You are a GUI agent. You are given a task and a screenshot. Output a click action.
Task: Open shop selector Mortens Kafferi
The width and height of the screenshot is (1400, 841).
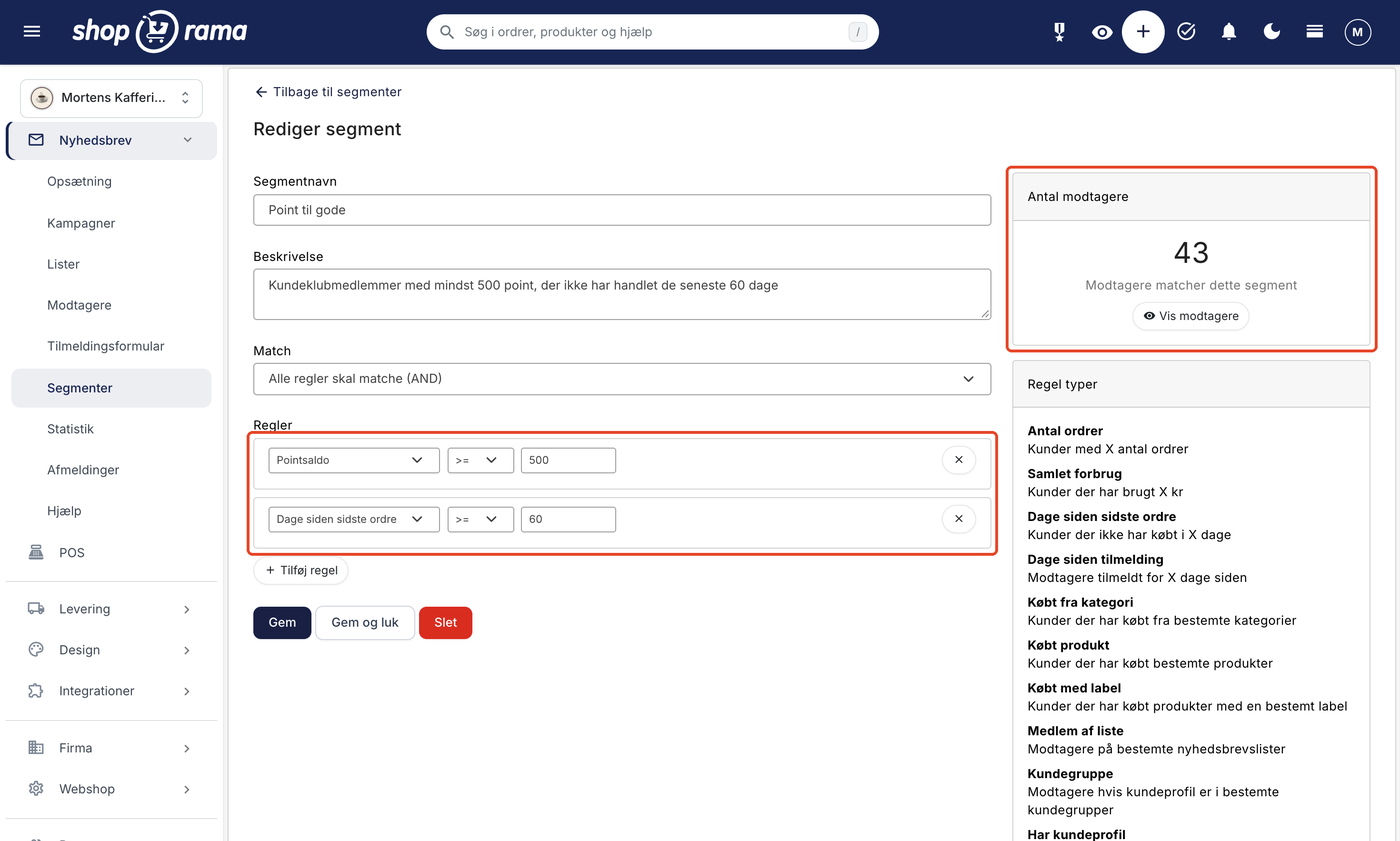click(111, 98)
